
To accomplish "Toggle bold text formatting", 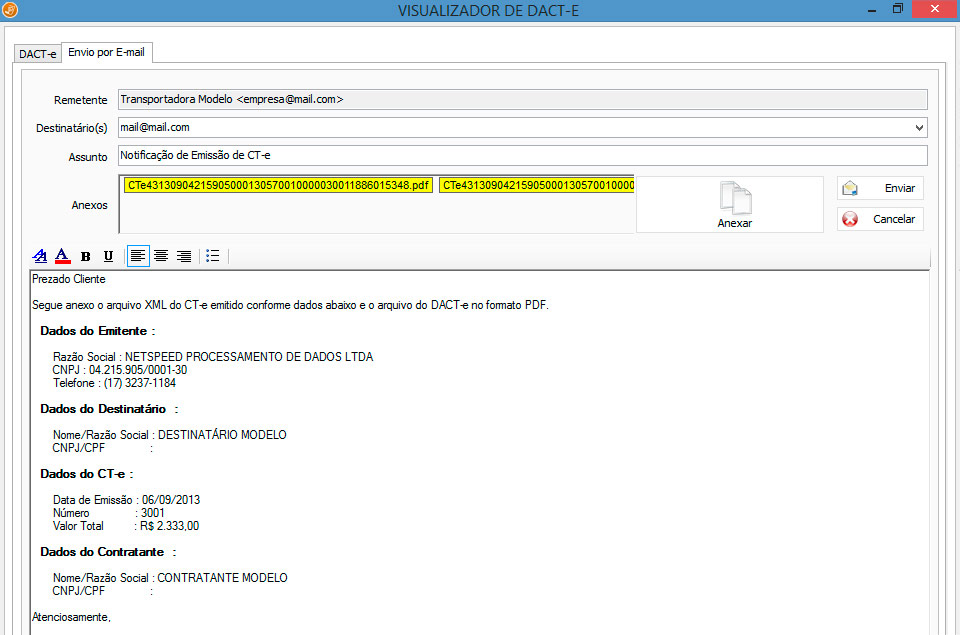I will pos(86,257).
